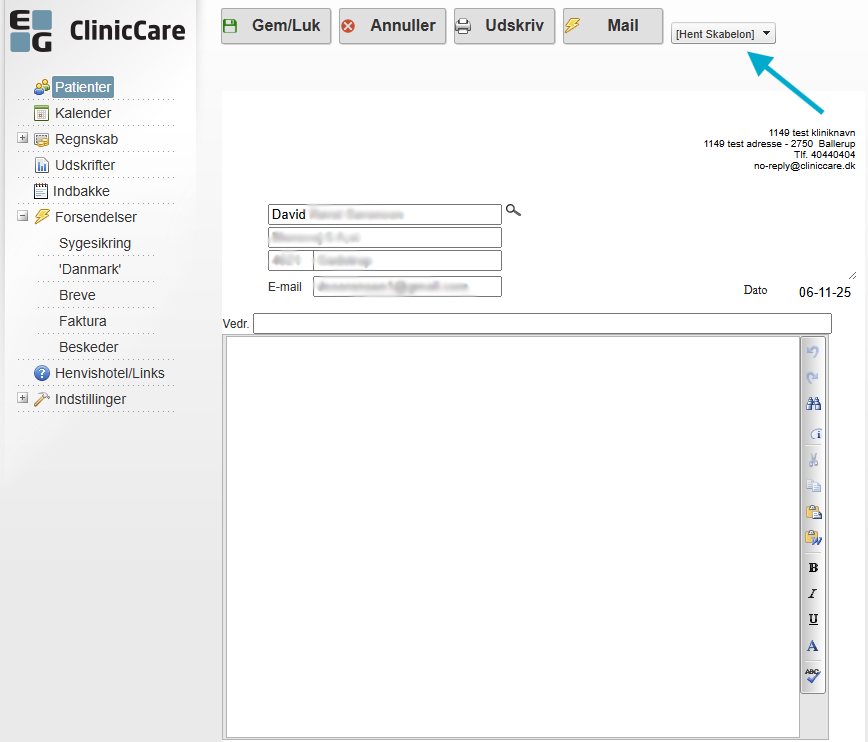Viewport: 868px width, 742px height.
Task: Click the Find binoculars icon in editor toolbar
Action: click(813, 404)
